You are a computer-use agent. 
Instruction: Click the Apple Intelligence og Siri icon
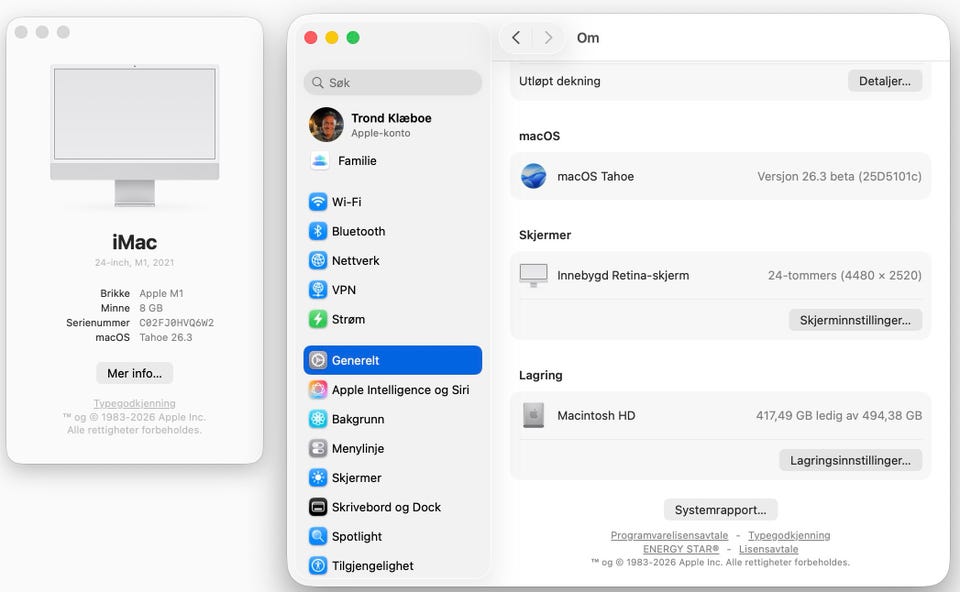point(318,389)
